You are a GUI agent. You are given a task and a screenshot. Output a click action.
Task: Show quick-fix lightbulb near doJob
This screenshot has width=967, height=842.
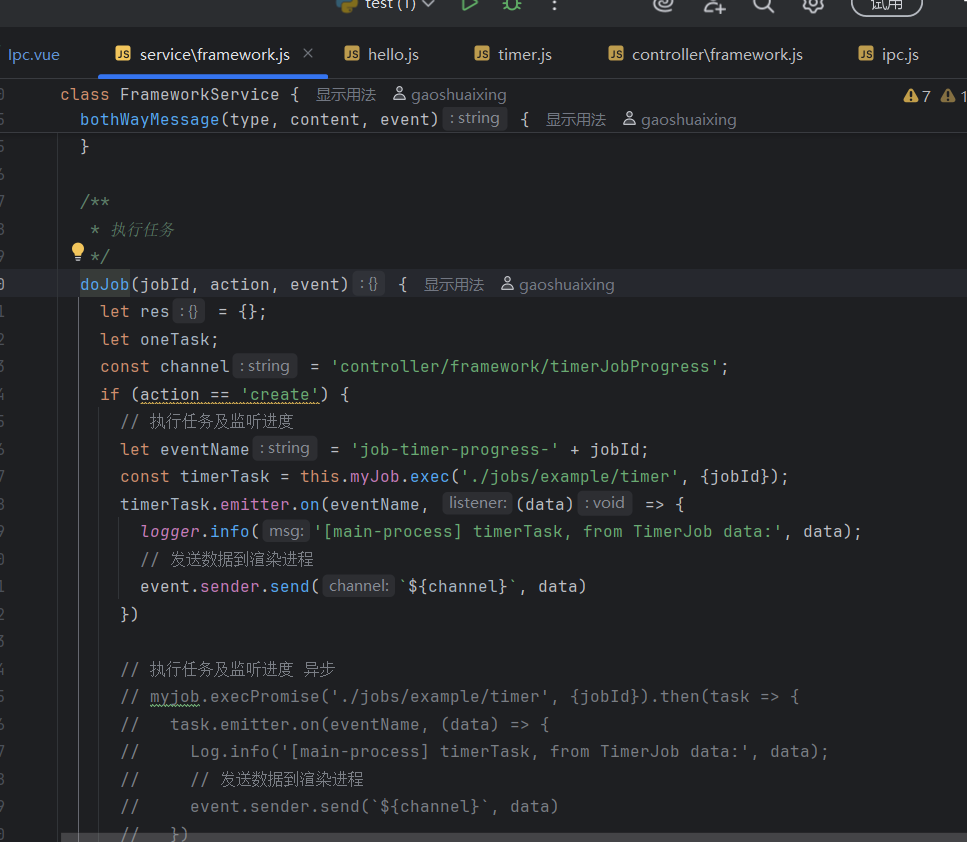tap(78, 251)
